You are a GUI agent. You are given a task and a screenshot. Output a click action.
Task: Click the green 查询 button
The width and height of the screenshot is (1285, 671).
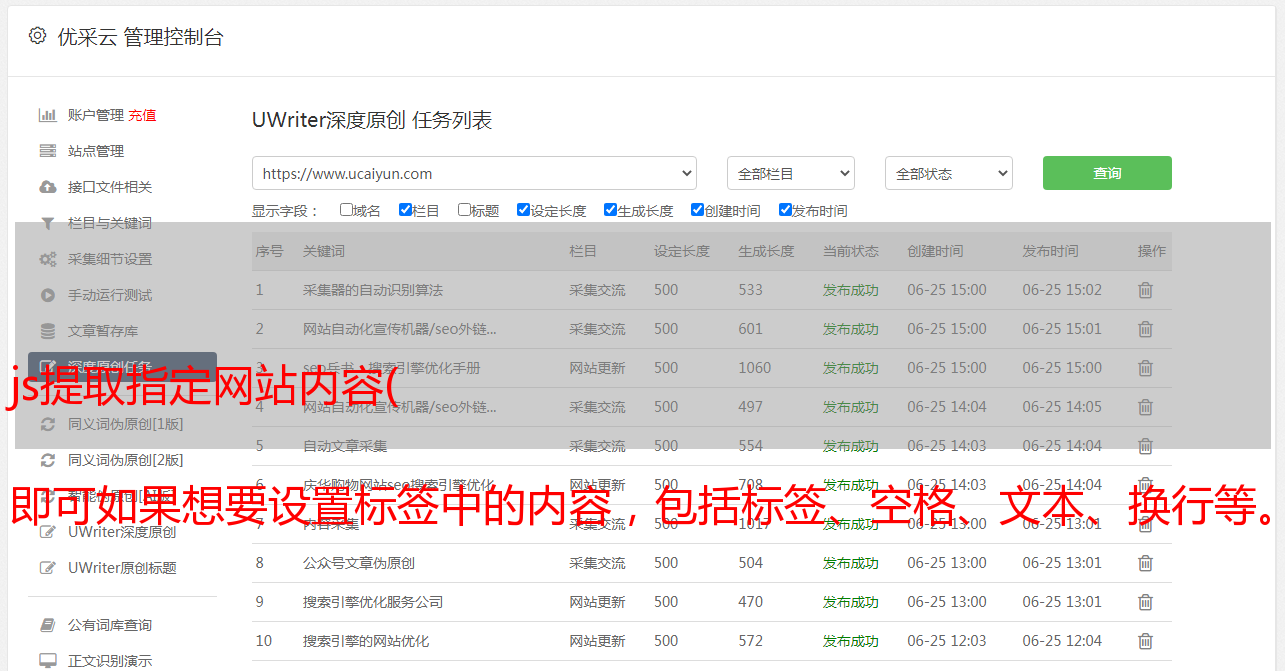pos(1107,173)
